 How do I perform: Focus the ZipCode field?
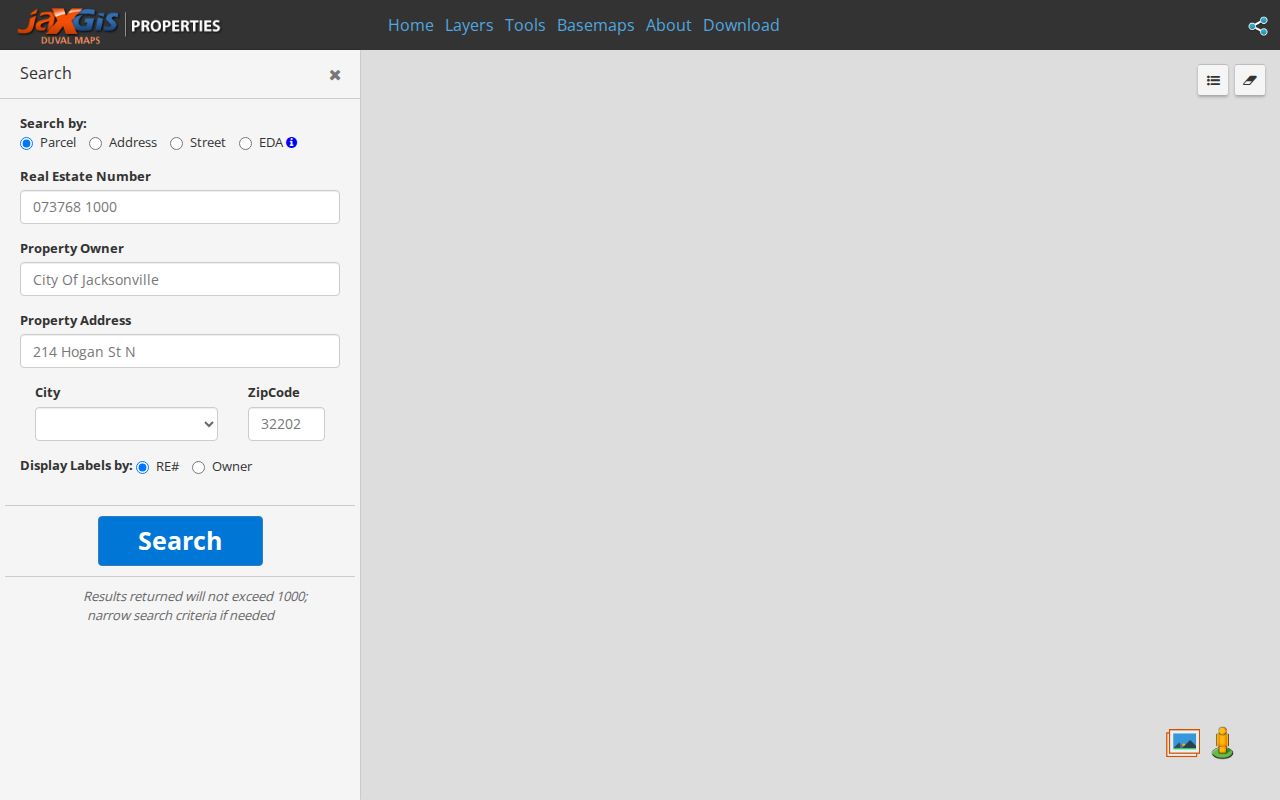[x=286, y=424]
